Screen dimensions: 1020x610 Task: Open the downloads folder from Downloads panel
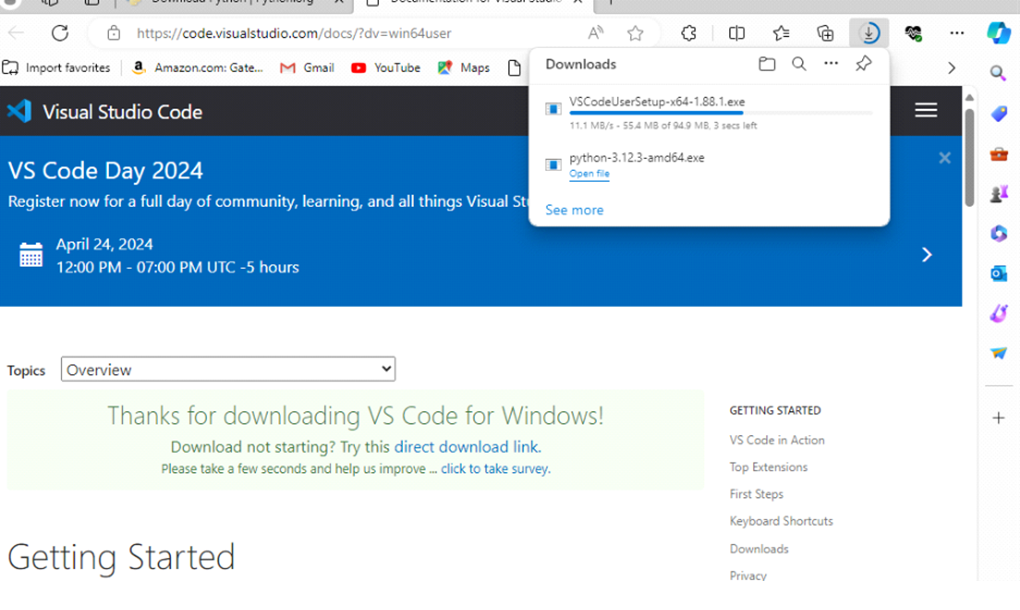click(767, 64)
